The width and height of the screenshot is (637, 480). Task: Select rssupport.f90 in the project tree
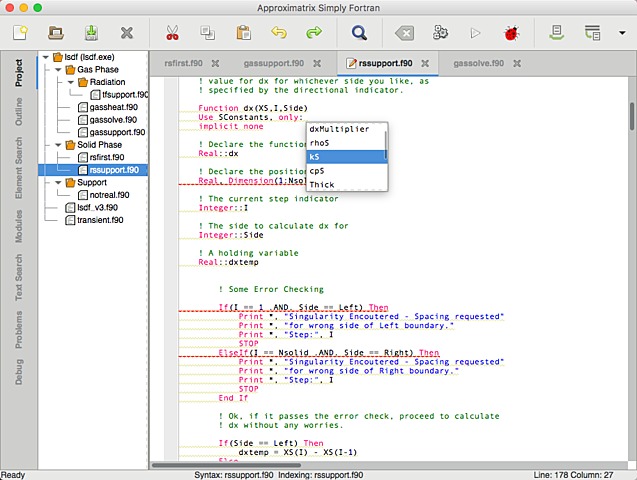tap(108, 170)
